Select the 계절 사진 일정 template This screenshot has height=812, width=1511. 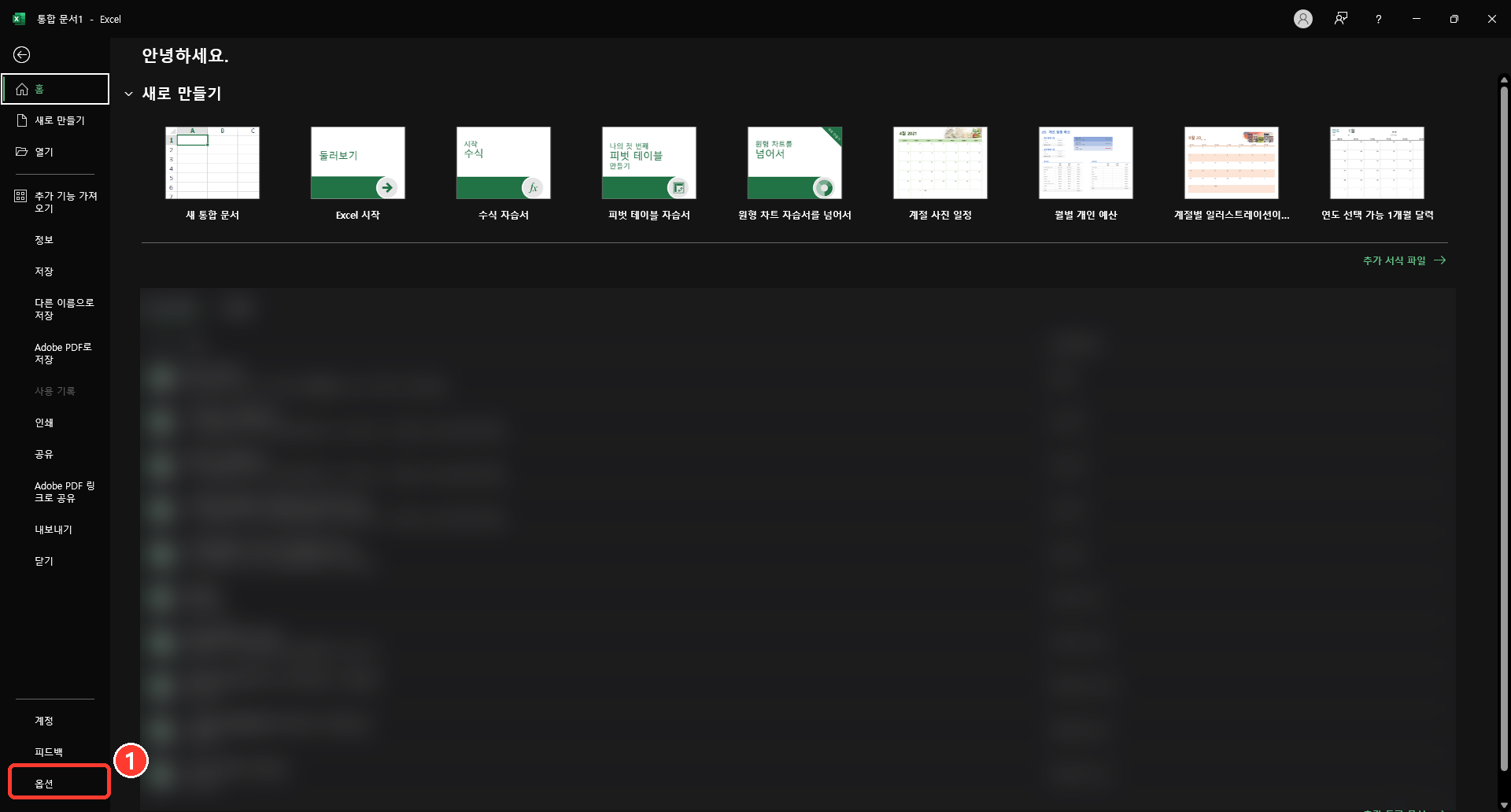(x=940, y=174)
